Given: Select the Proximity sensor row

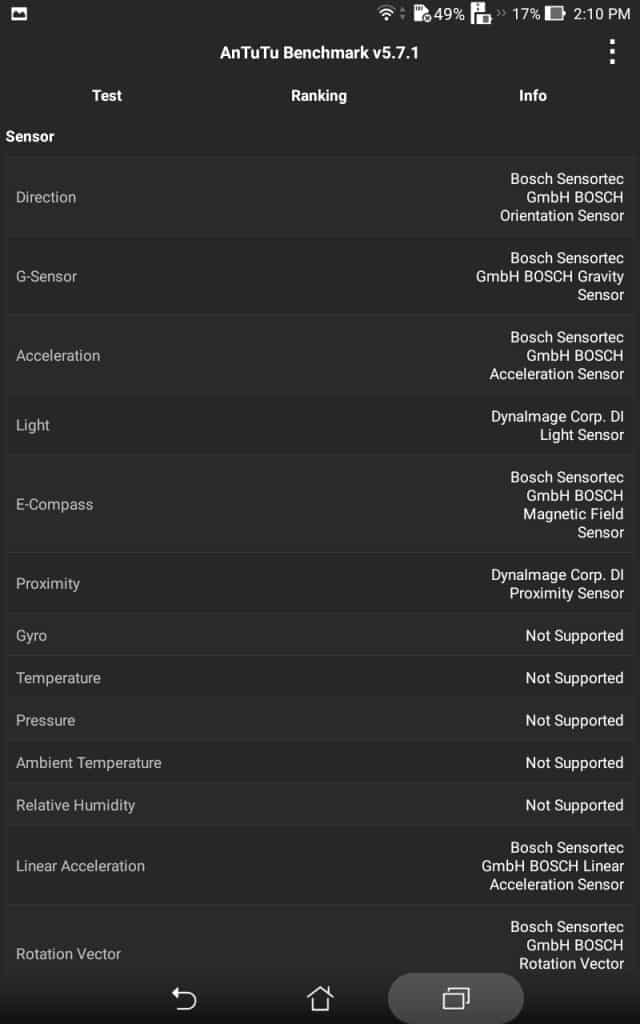Looking at the screenshot, I should tap(320, 584).
